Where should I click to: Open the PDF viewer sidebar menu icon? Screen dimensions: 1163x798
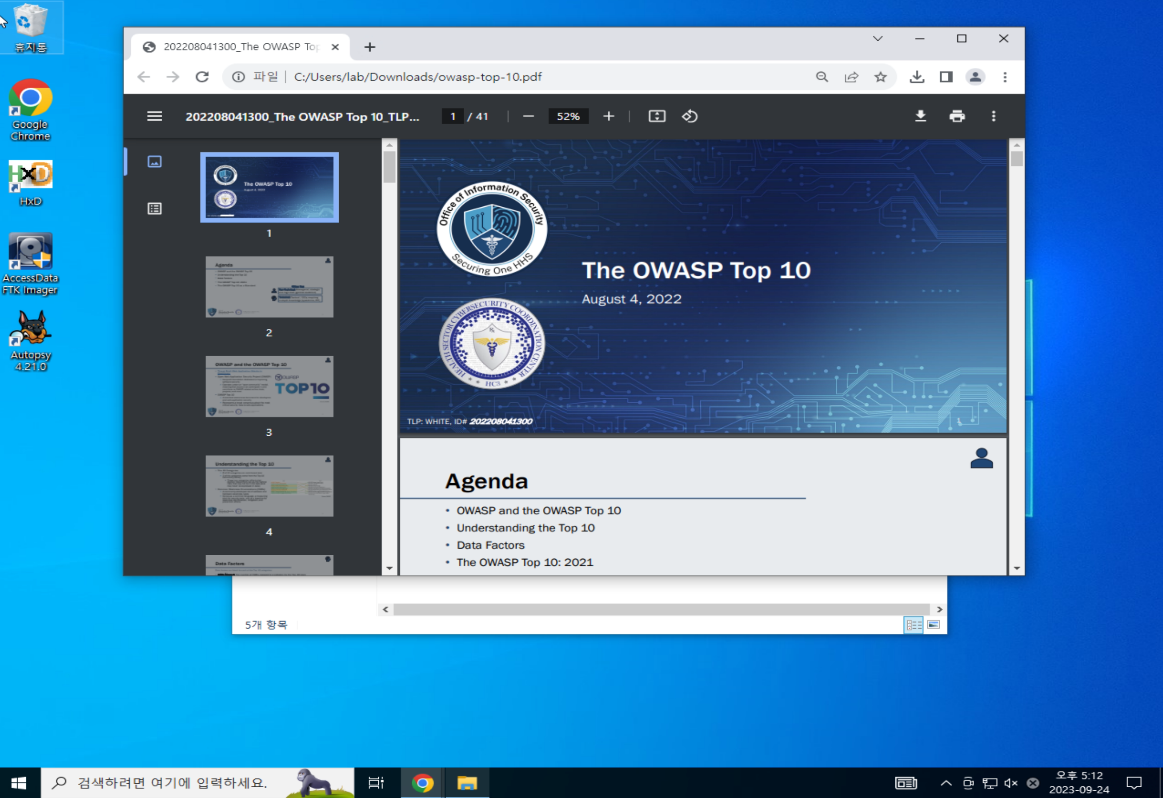click(x=154, y=116)
